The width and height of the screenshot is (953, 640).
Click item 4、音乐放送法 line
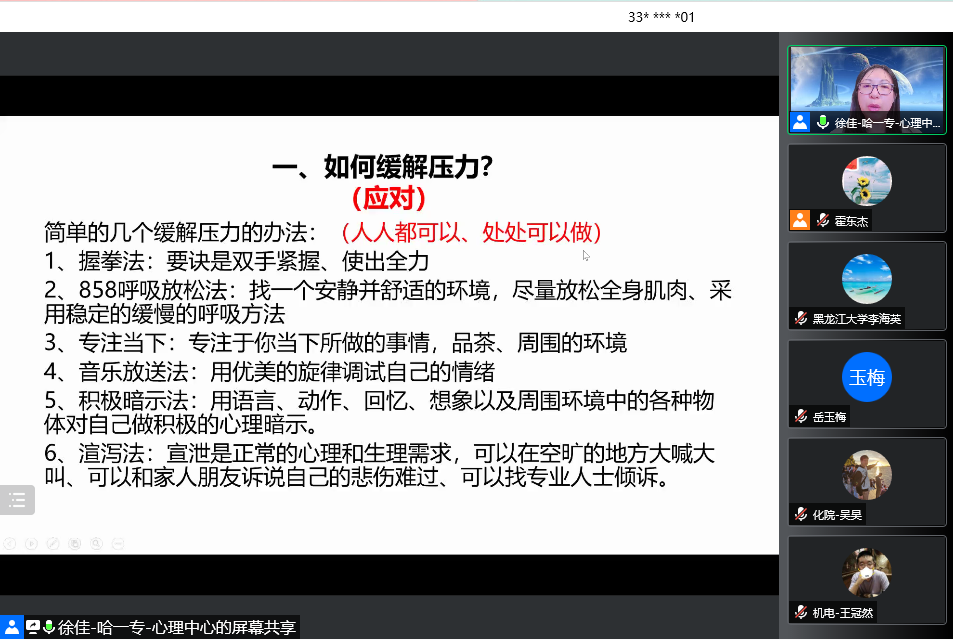pyautogui.click(x=269, y=371)
